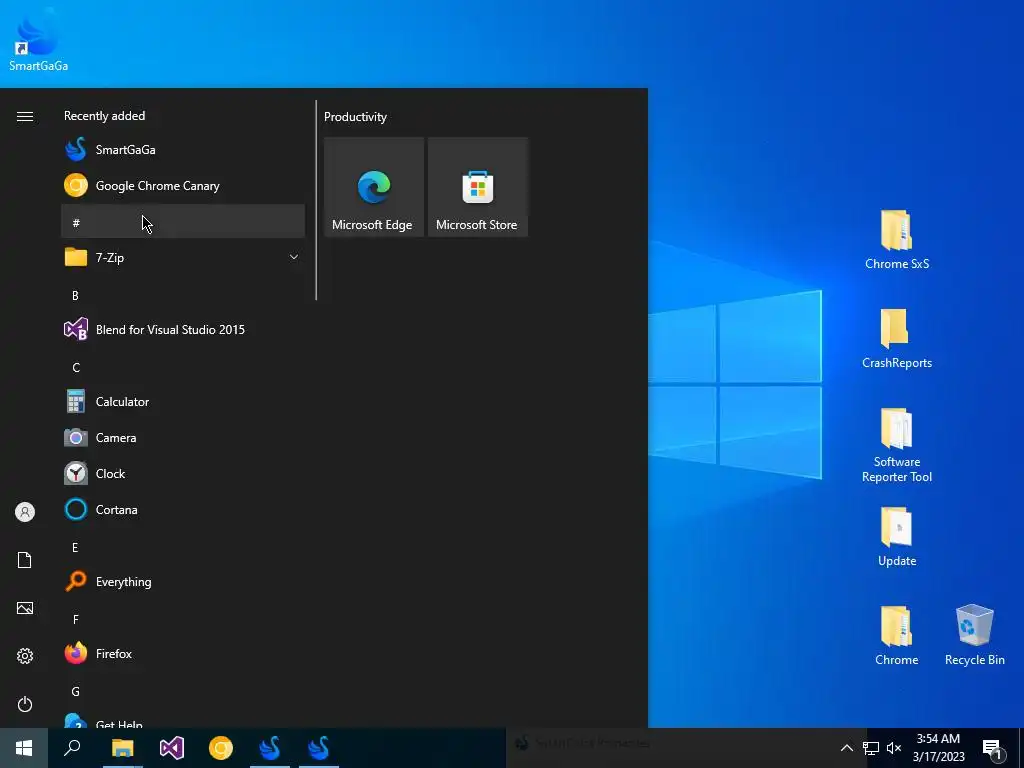Open taskbar Search magnifier
The width and height of the screenshot is (1024, 768).
click(x=72, y=748)
